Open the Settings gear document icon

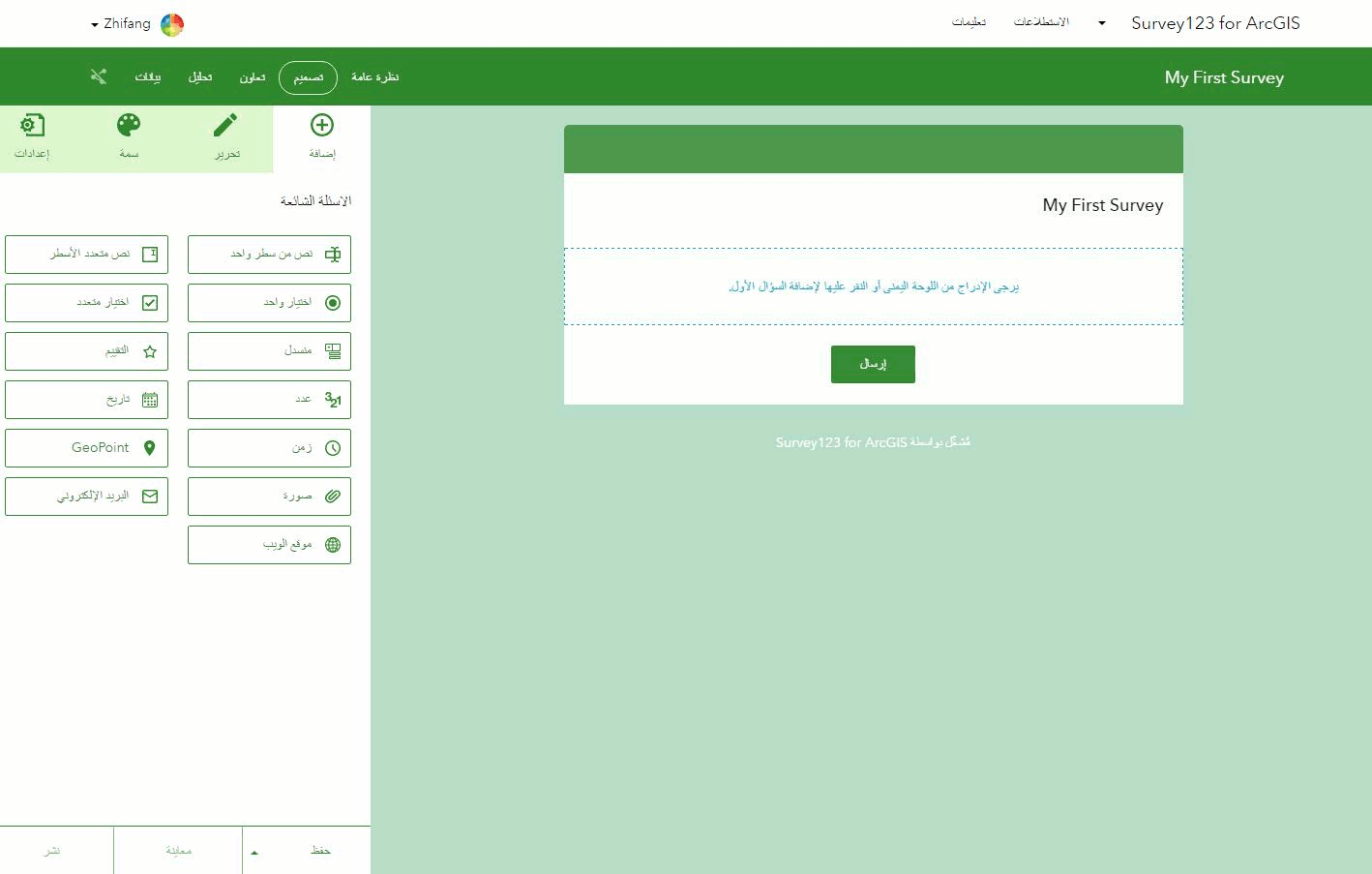click(32, 125)
